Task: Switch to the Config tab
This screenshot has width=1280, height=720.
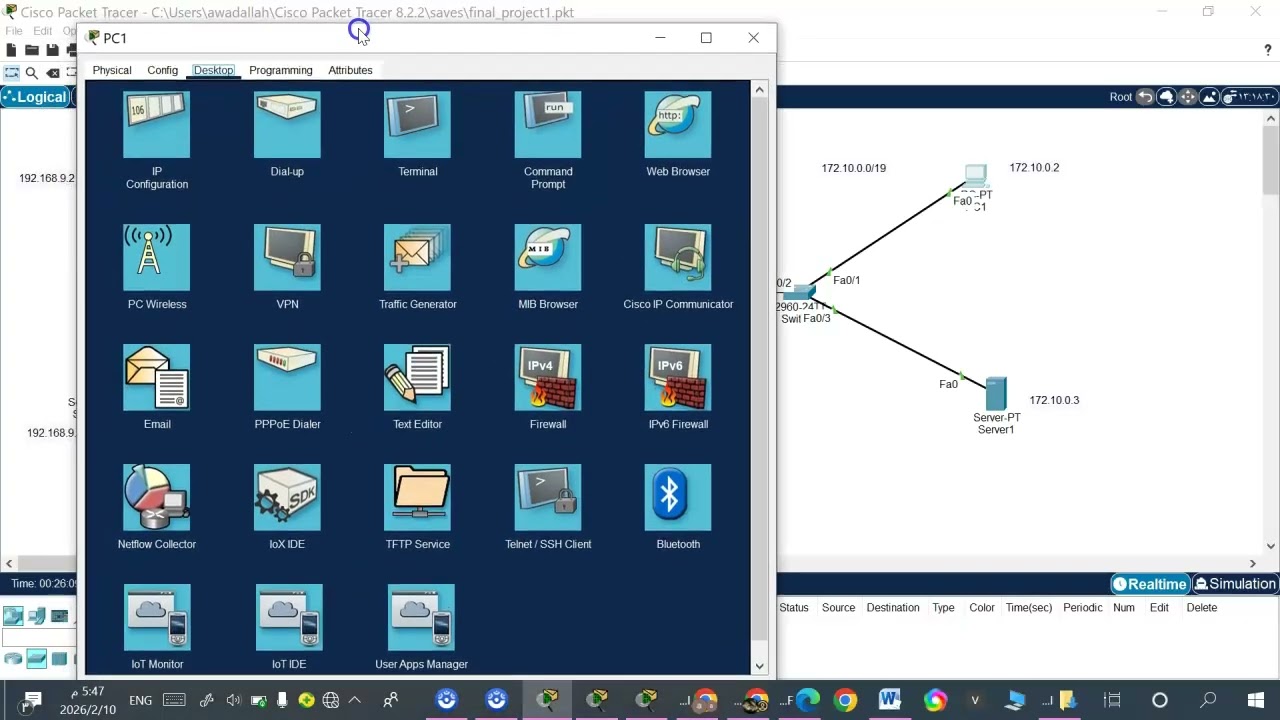Action: [162, 70]
